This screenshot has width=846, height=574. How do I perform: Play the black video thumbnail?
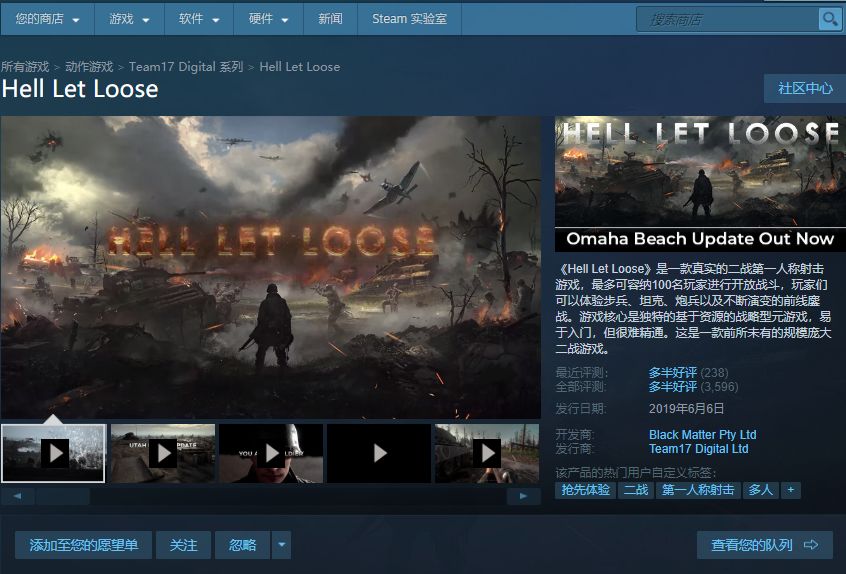379,453
